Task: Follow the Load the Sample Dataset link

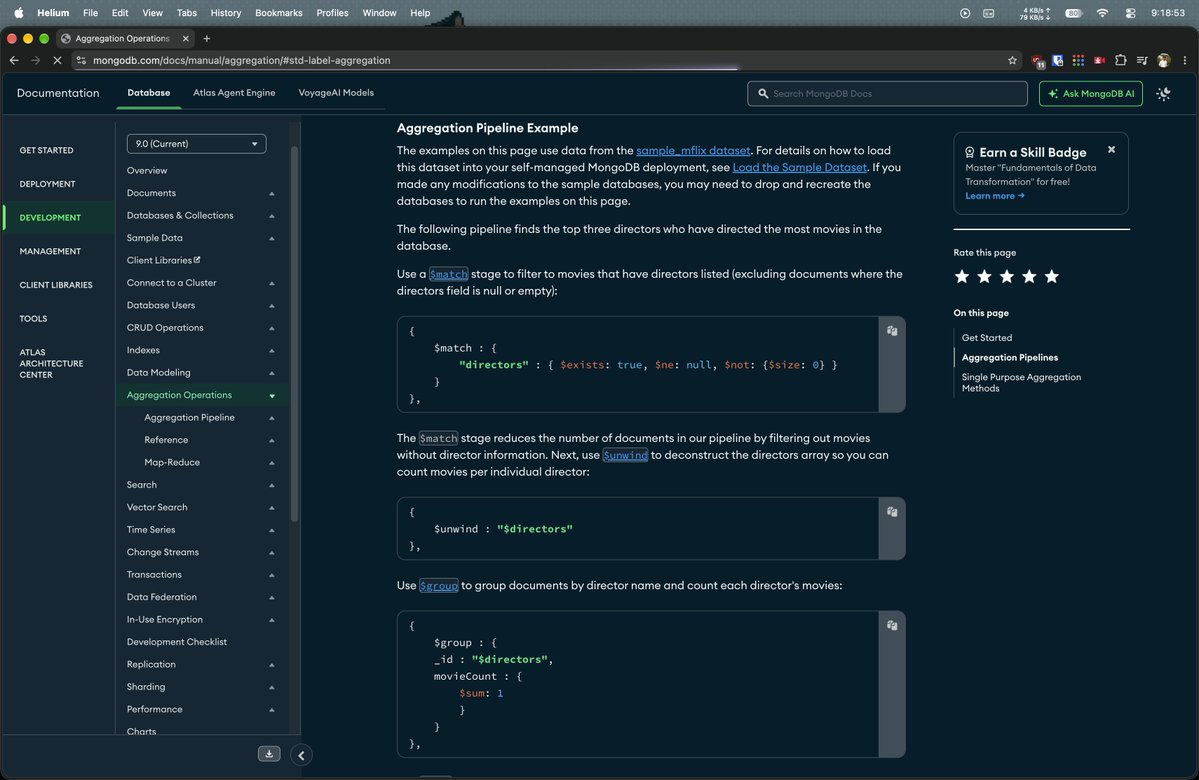Action: [800, 167]
